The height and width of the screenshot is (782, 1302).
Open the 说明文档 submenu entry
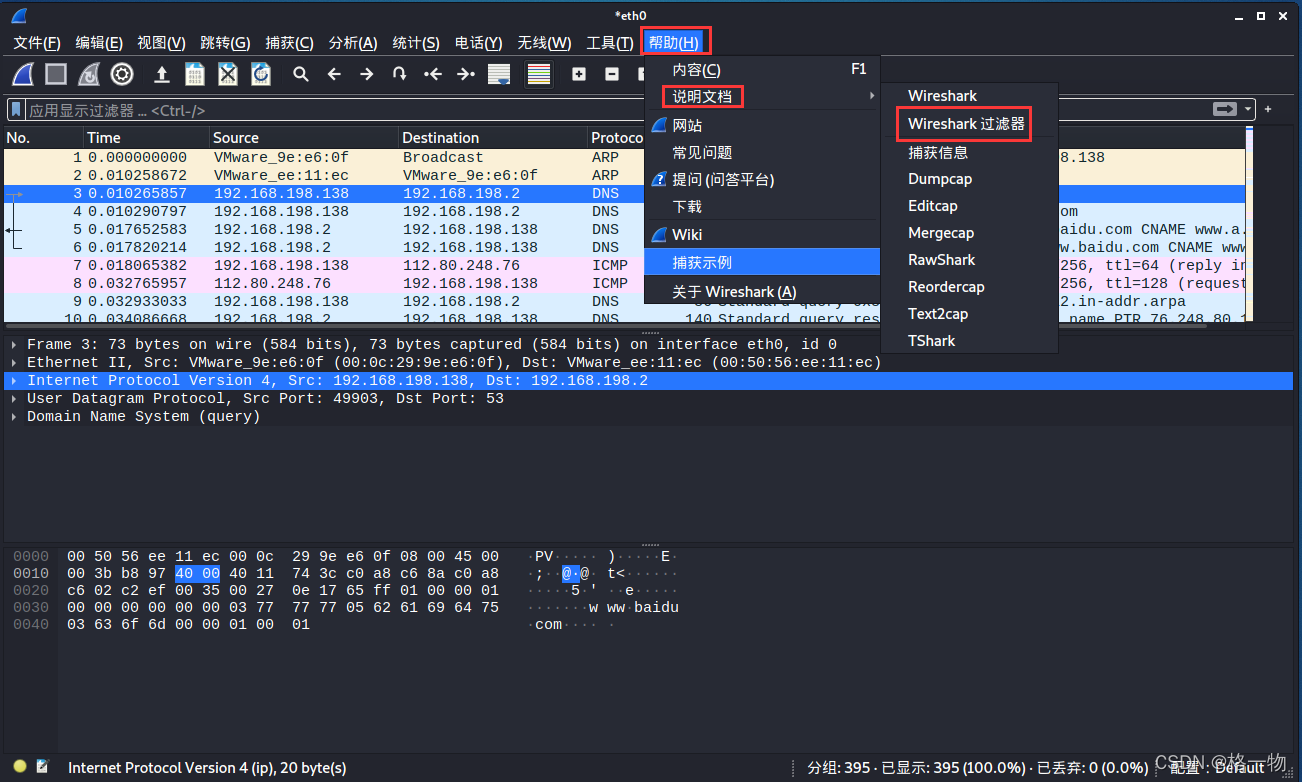(x=762, y=96)
